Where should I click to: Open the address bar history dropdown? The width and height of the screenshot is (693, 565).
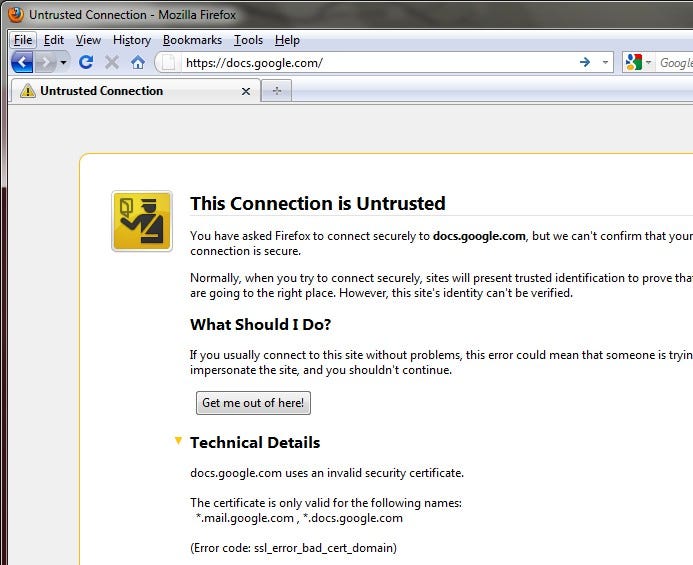[605, 62]
